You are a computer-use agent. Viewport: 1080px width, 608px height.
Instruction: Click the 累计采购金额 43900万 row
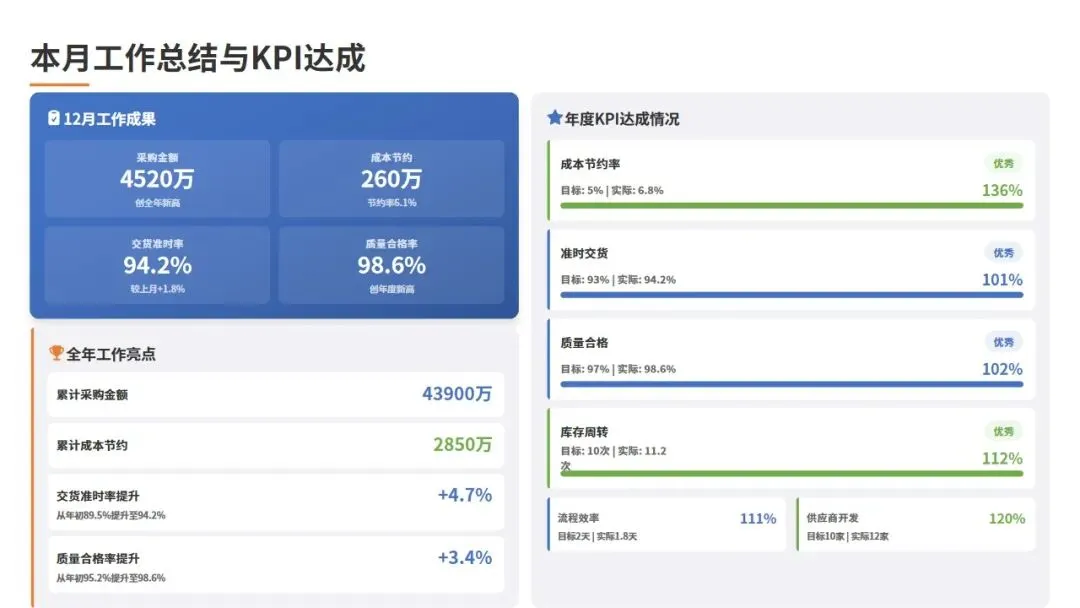tap(275, 394)
